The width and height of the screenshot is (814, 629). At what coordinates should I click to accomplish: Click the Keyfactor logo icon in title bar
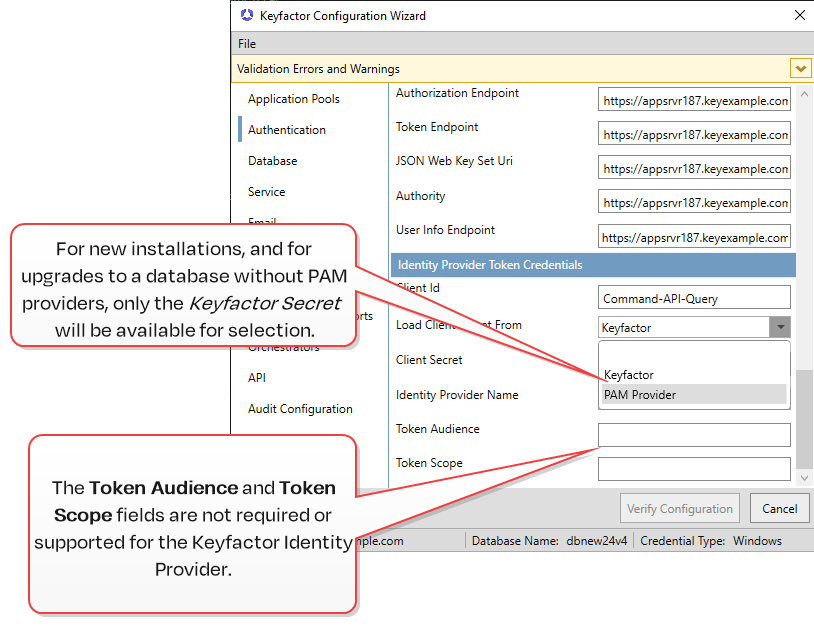(246, 15)
